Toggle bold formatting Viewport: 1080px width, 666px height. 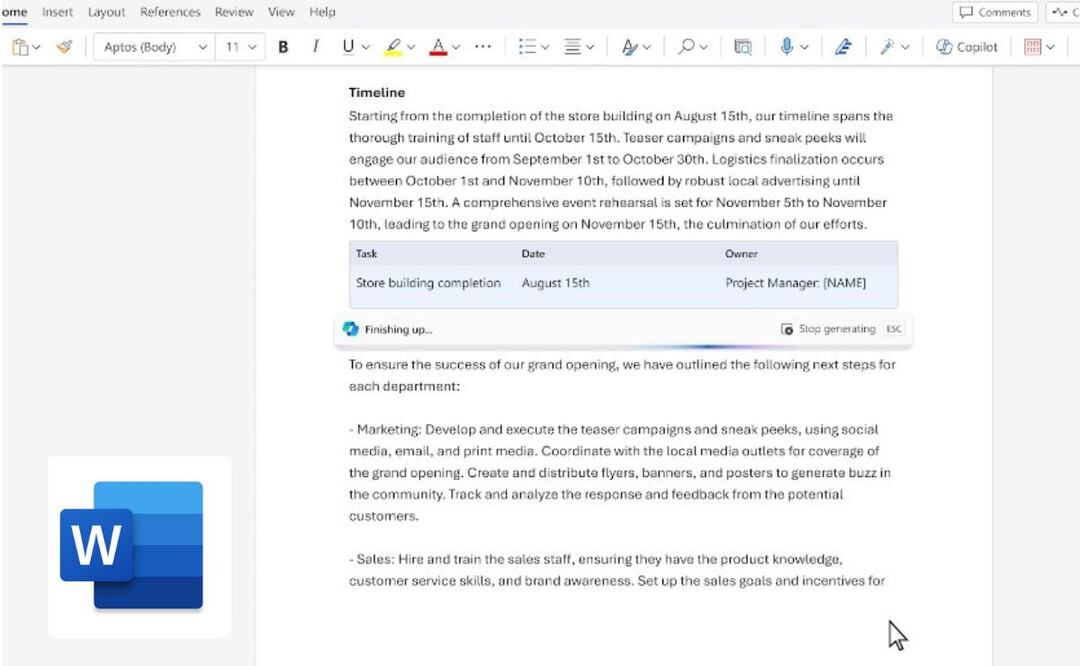[x=283, y=47]
